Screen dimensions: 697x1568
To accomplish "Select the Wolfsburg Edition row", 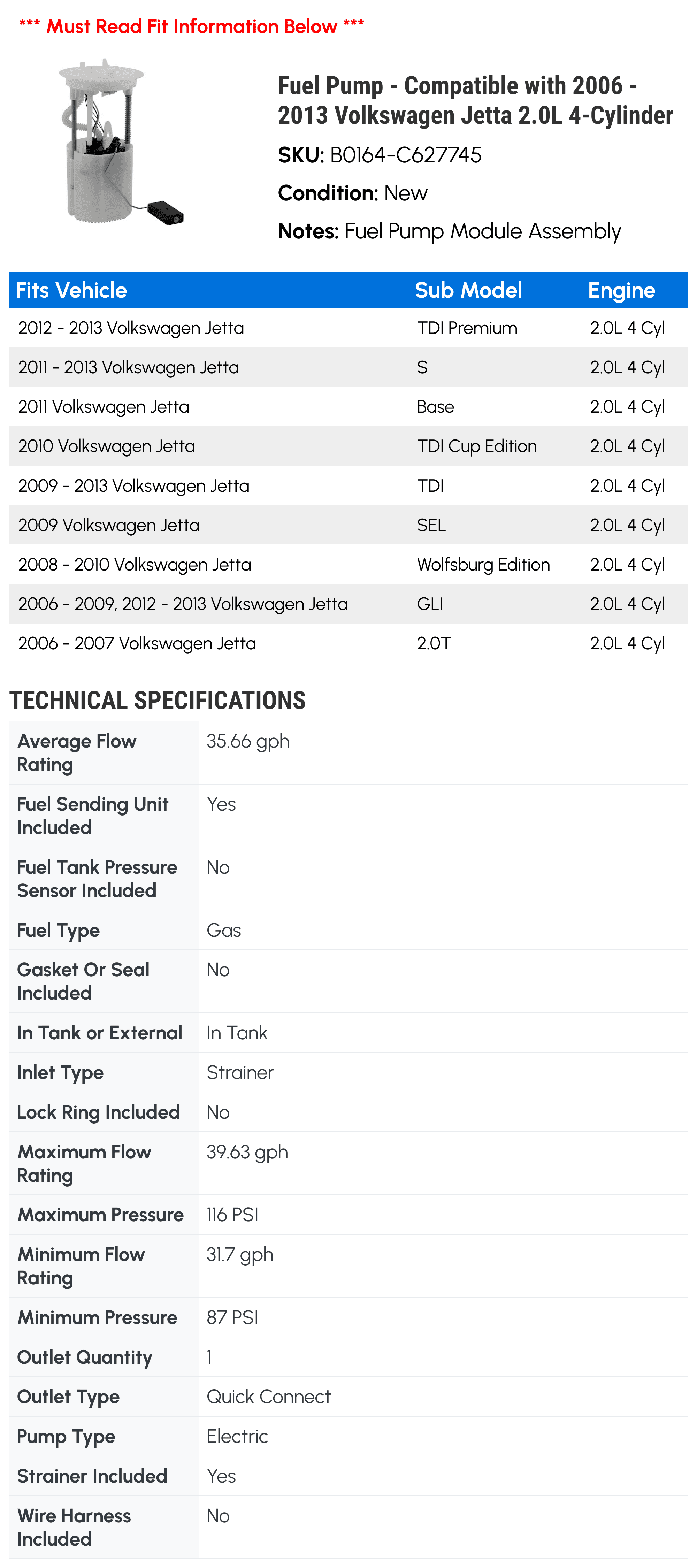I will (348, 564).
